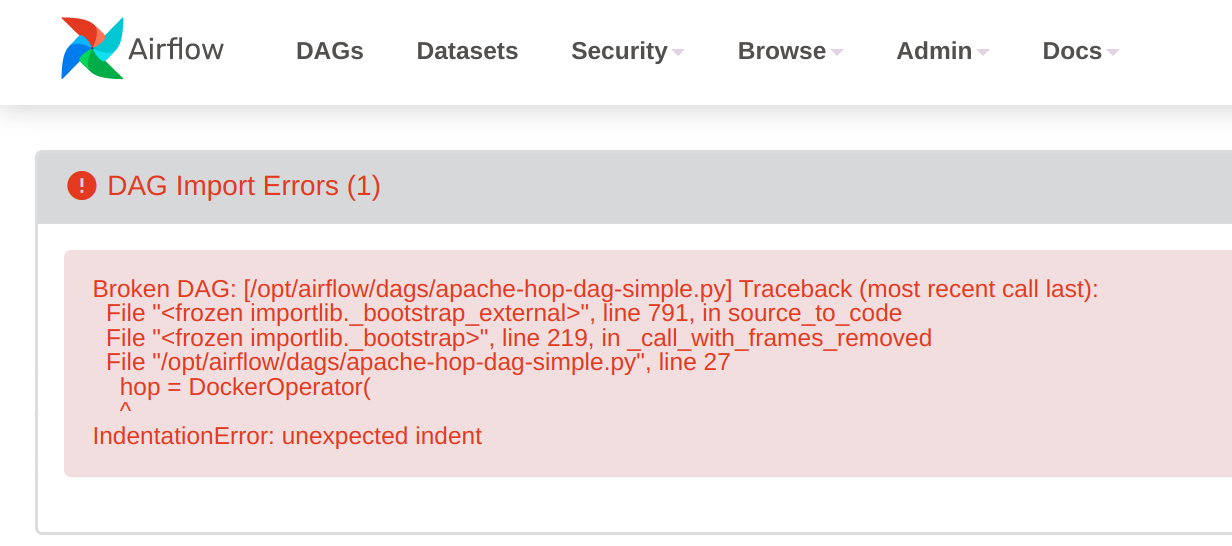
Task: Go to the Datasets page
Action: tap(467, 51)
